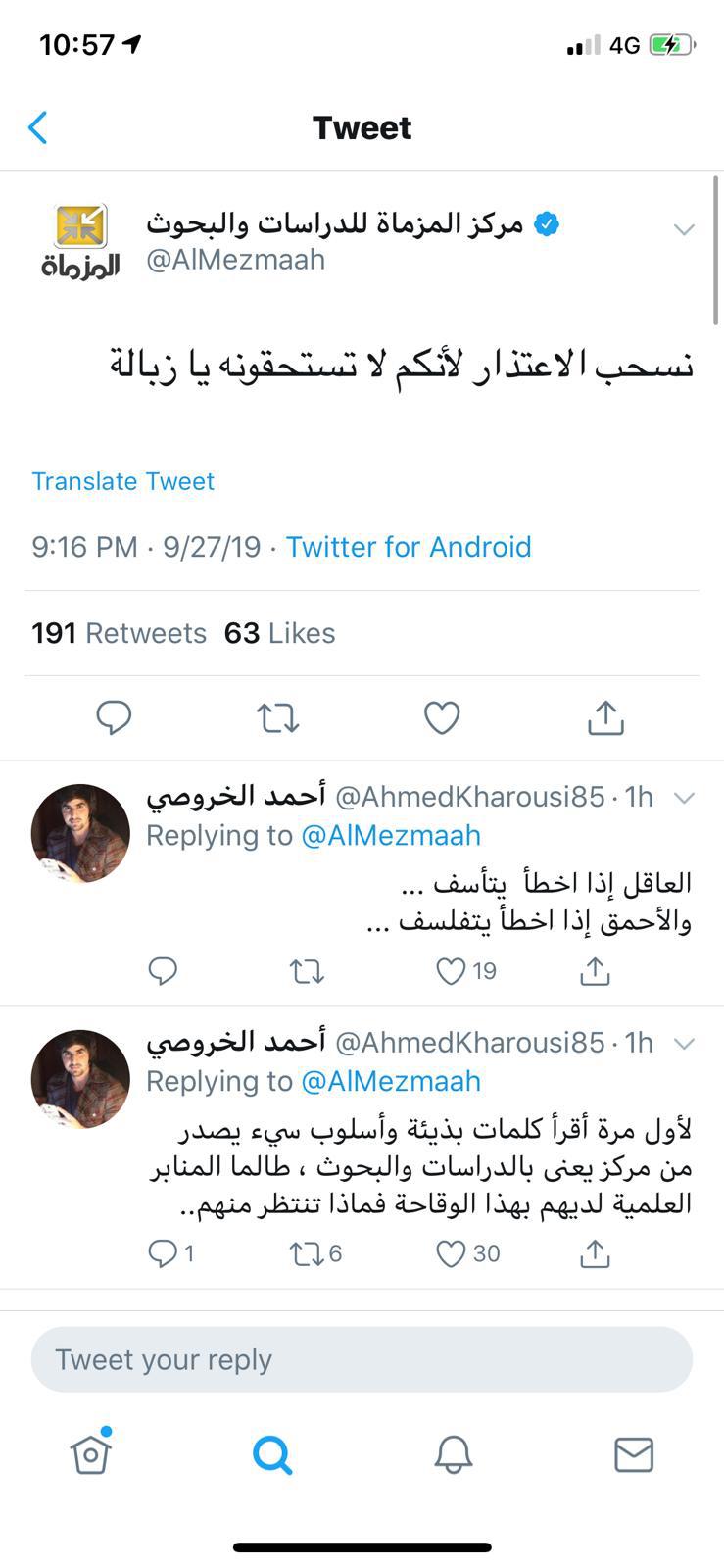Image resolution: width=724 pixels, height=1568 pixels.
Task: Like the main AlMezmaah tweet
Action: [442, 718]
